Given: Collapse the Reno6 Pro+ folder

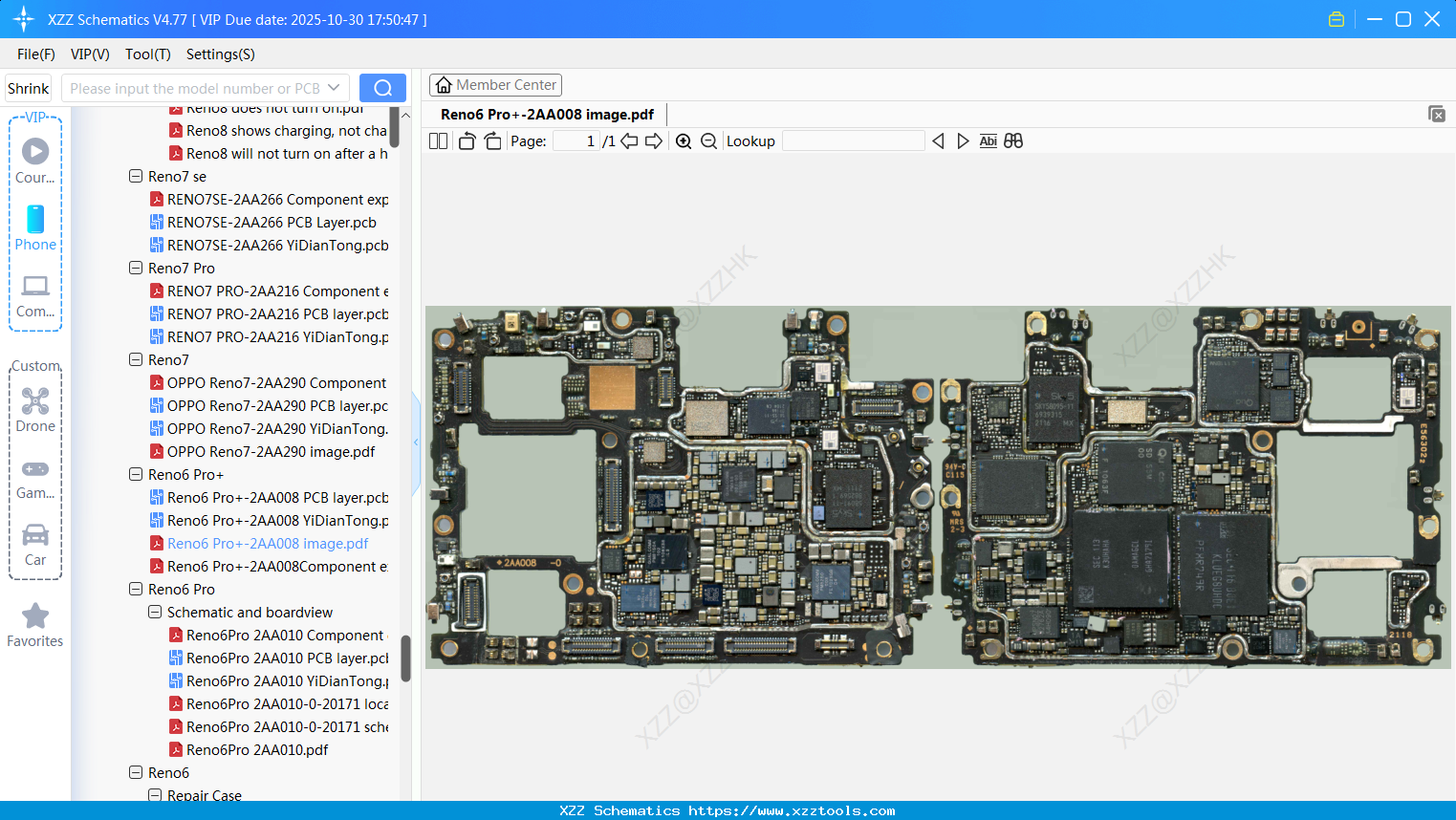Looking at the screenshot, I should coord(136,475).
